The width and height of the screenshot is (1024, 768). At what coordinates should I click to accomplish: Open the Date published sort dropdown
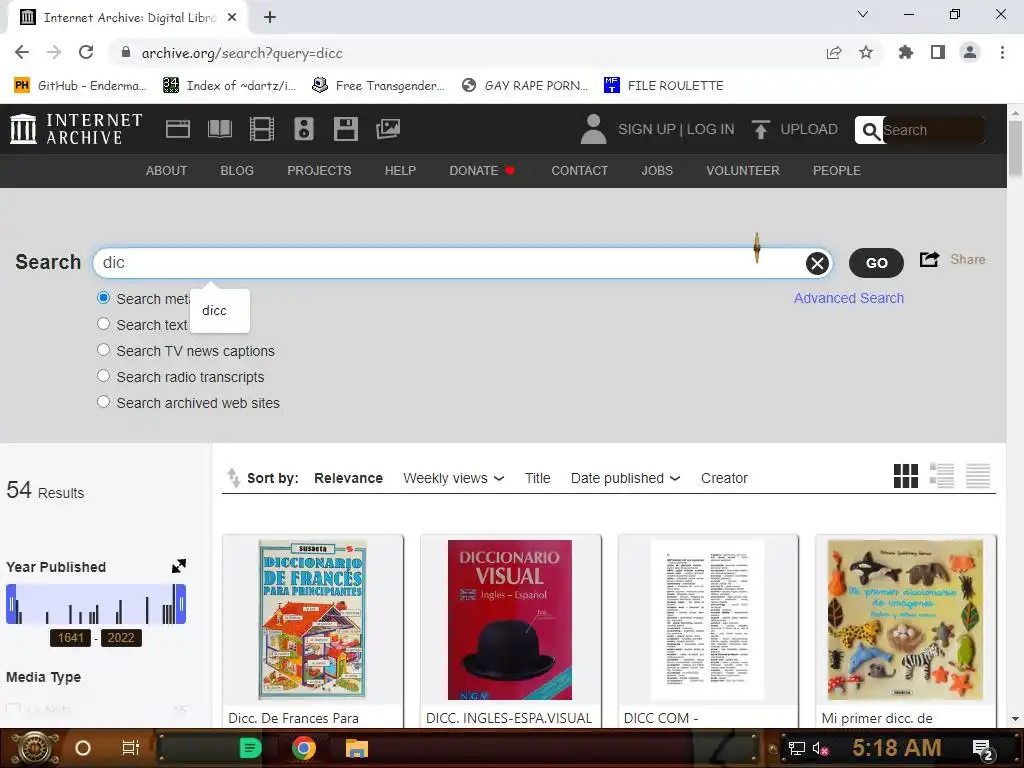tap(626, 478)
